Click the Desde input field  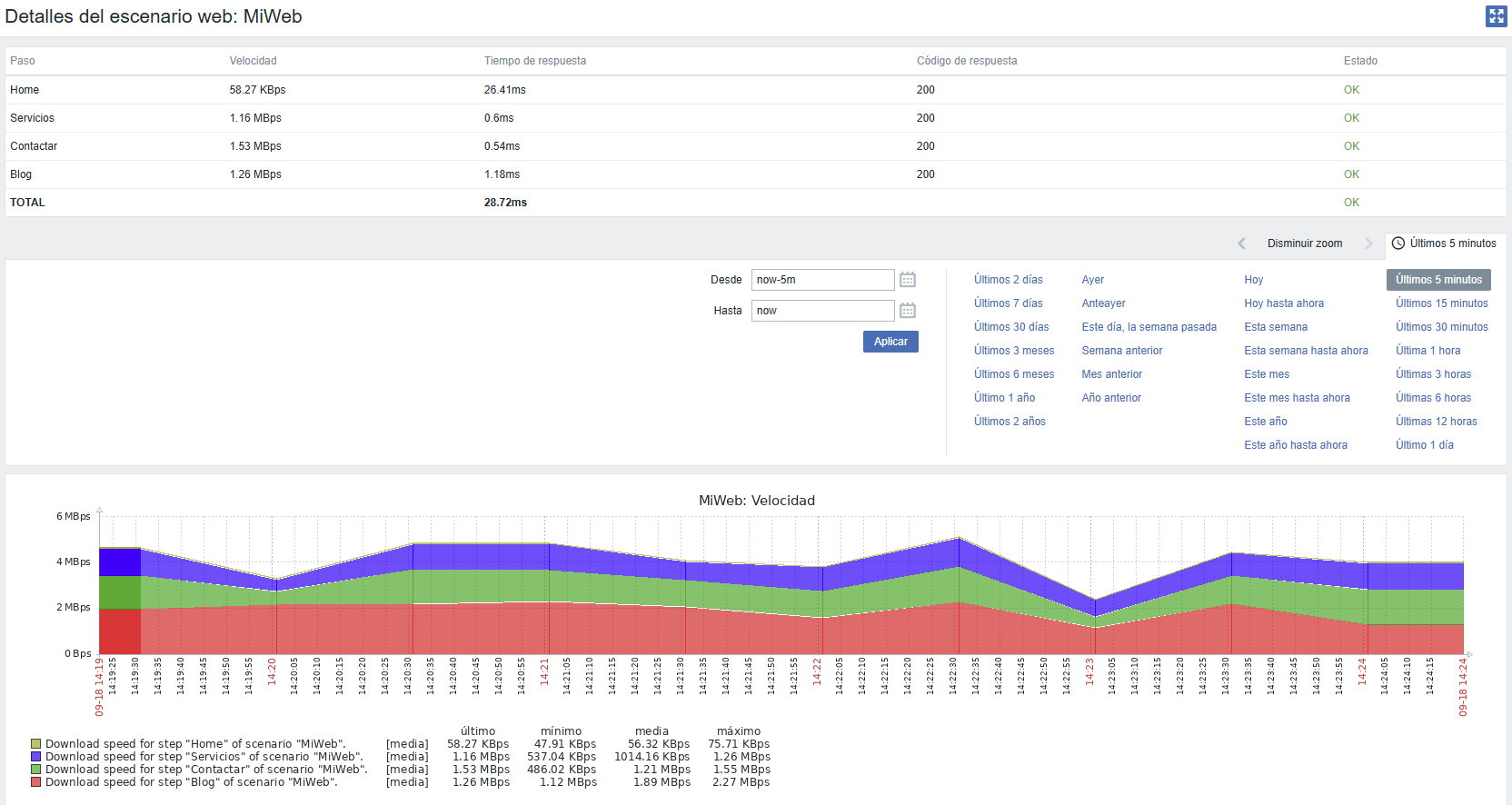point(822,280)
